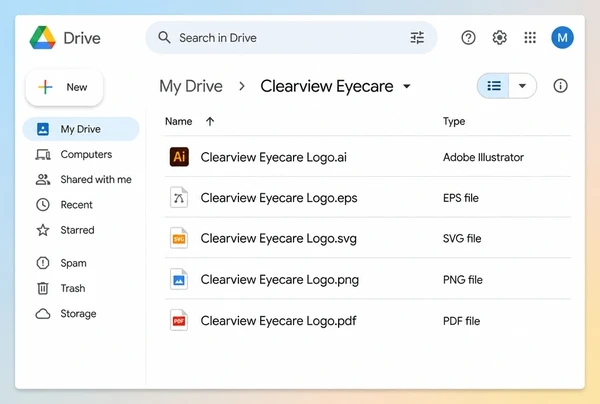
Task: Click the Drive title text
Action: (x=82, y=38)
